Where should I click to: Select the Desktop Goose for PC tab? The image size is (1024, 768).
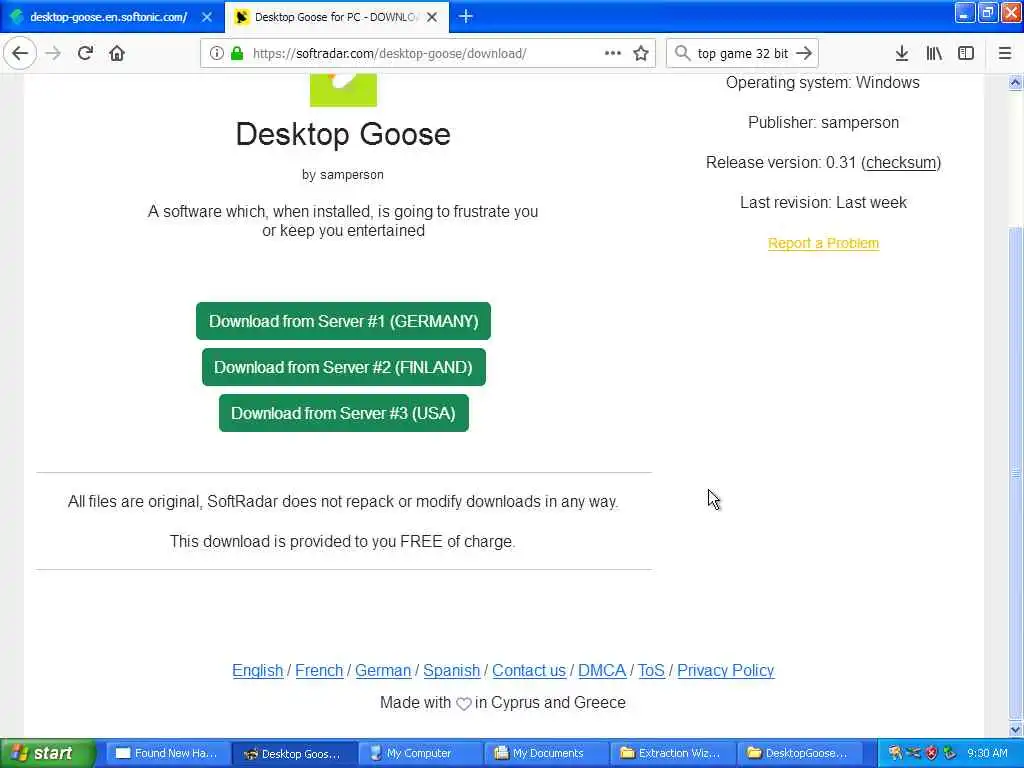(x=336, y=17)
